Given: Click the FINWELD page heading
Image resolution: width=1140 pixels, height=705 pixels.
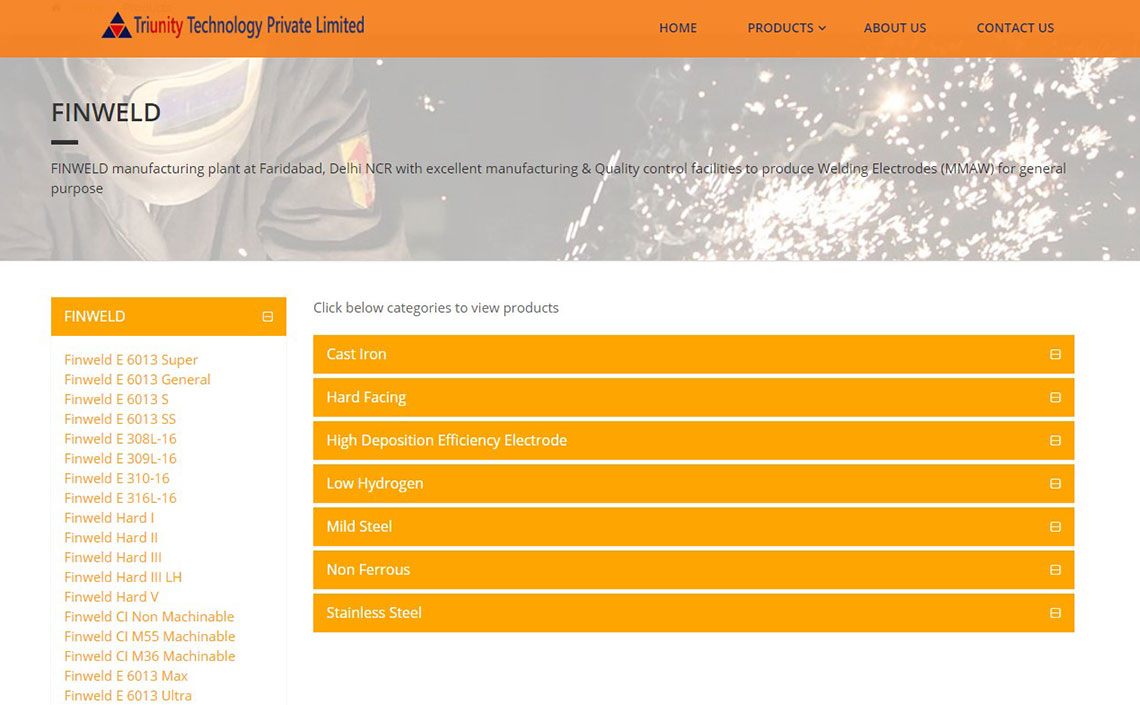Looking at the screenshot, I should click(x=106, y=113).
